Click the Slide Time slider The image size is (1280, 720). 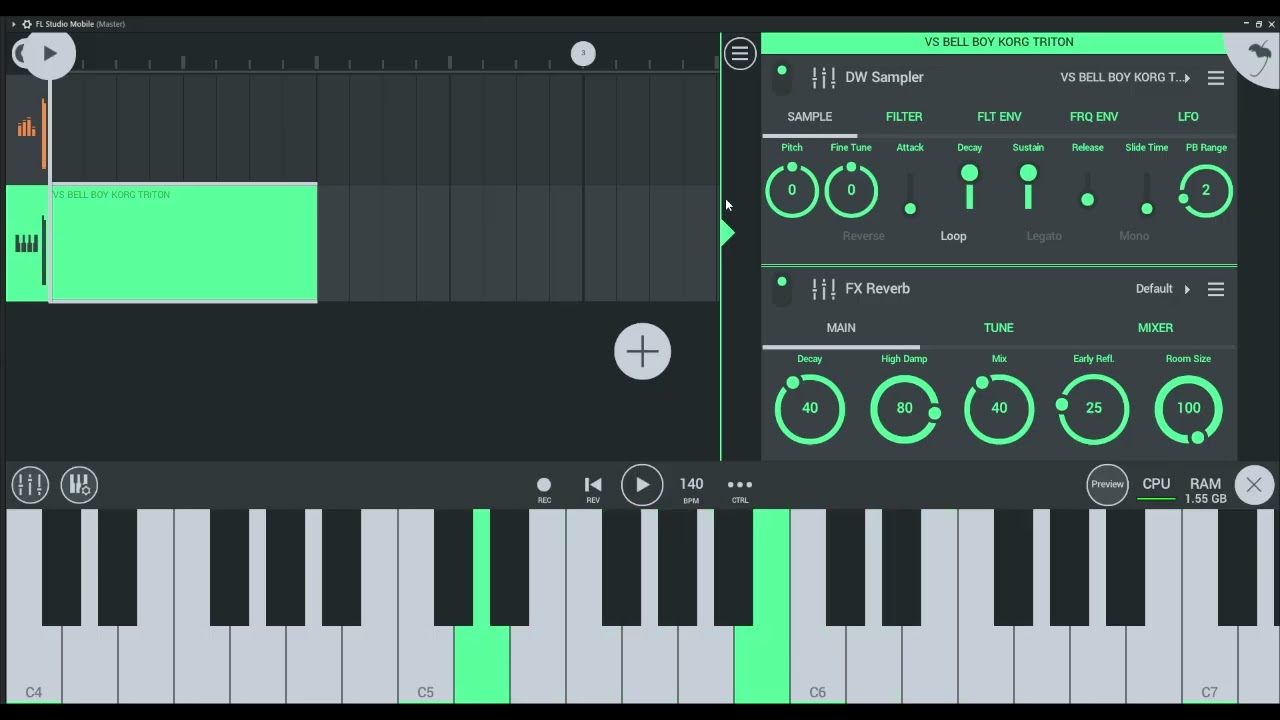[1147, 192]
